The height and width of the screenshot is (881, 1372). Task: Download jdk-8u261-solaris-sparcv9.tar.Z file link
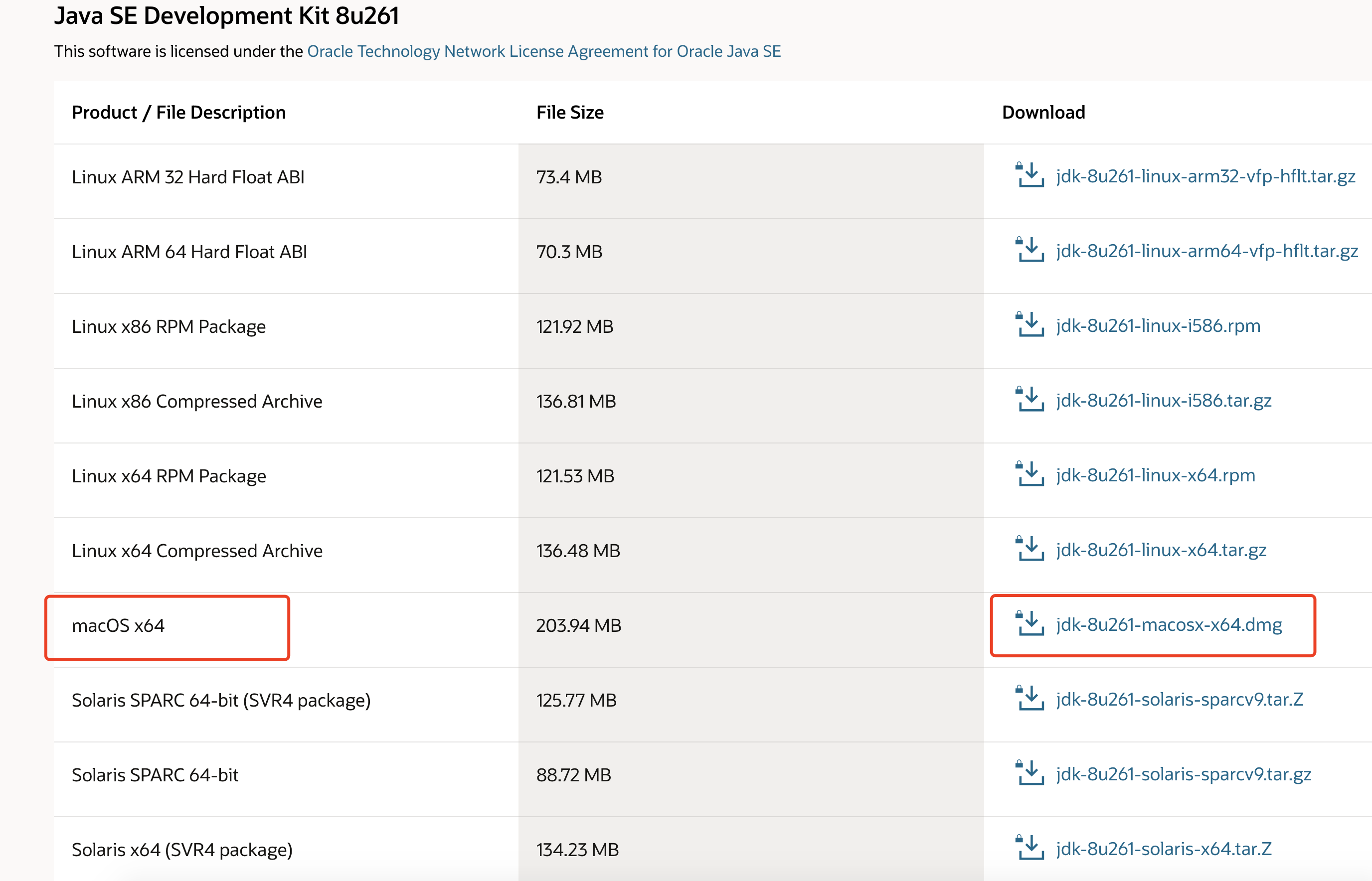coord(1180,700)
